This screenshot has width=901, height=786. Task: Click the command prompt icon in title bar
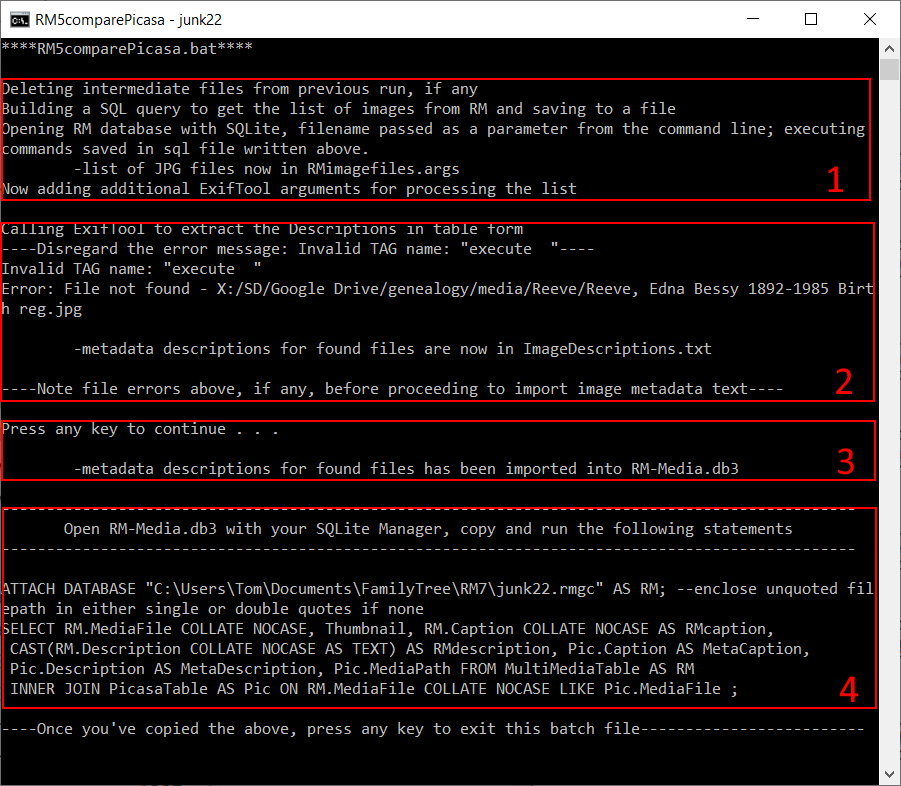coord(20,20)
